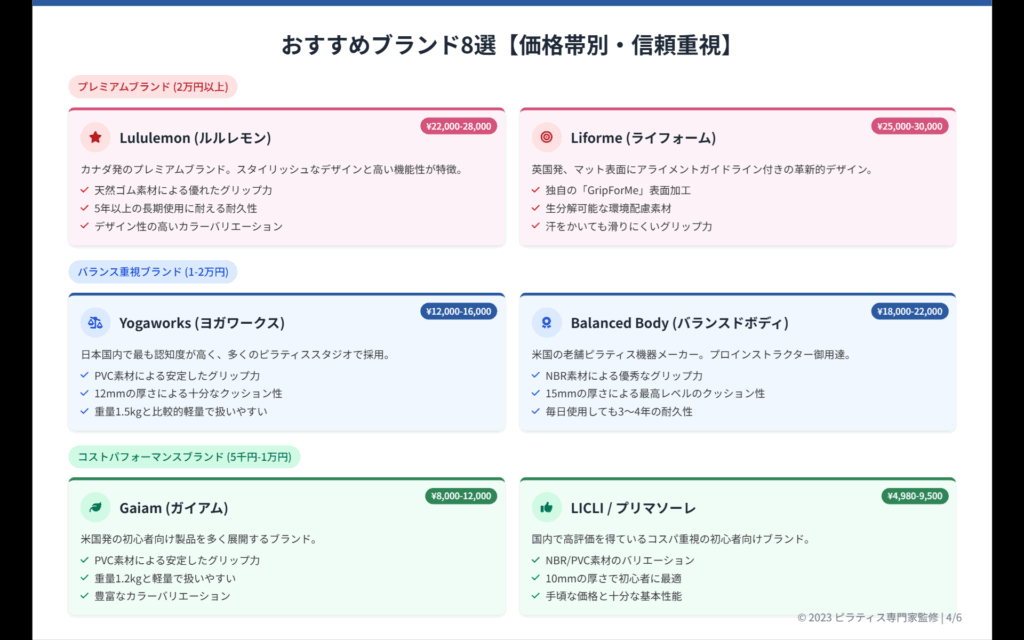This screenshot has width=1024, height=640.
Task: Click the balance scale icon beside Yogaworks
Action: [95, 323]
